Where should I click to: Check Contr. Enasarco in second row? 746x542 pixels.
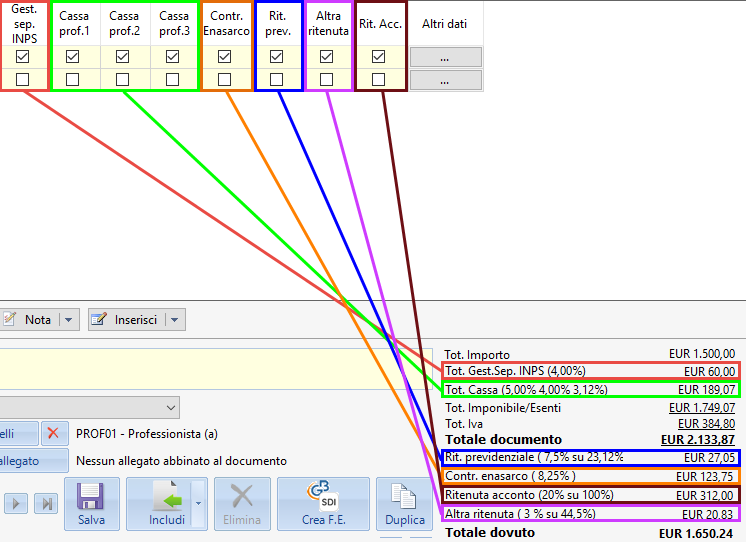coord(225,79)
